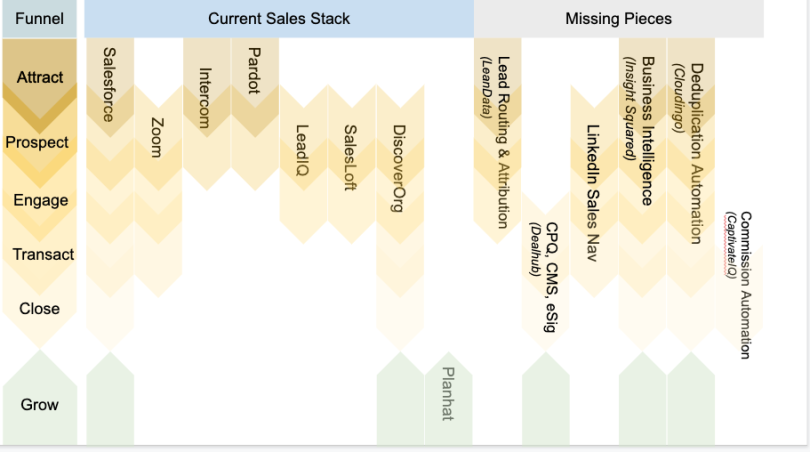Click the Prospect funnel stage label
Screen dimensions: 810x452
37,142
